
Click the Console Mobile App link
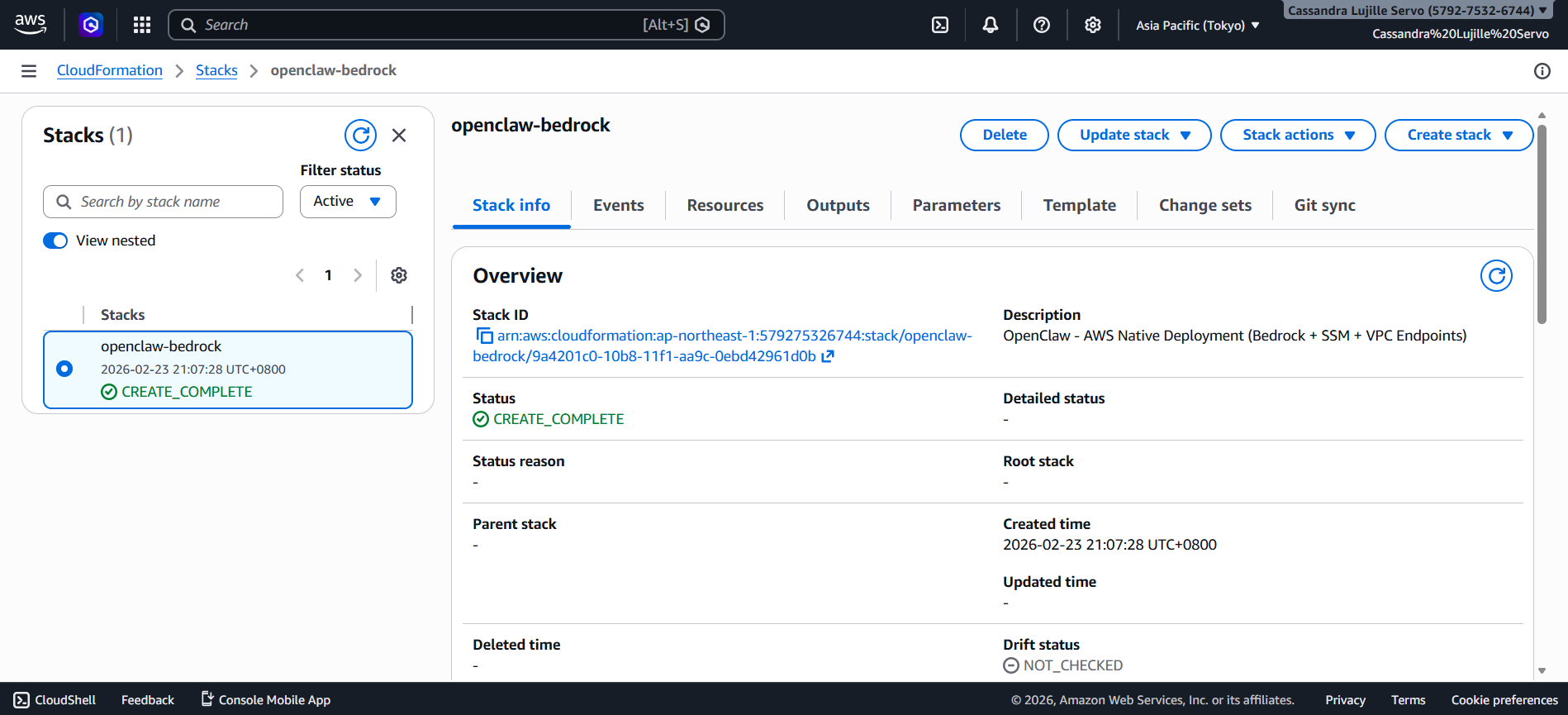tap(265, 700)
